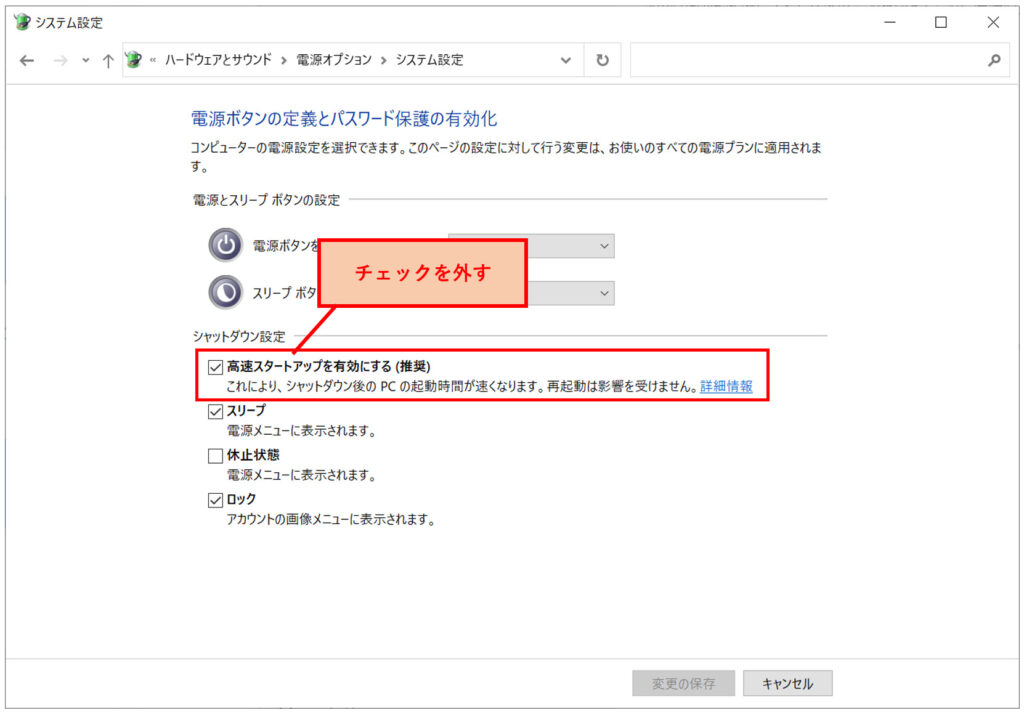The width and height of the screenshot is (1024, 713).
Task: Enable the 休止状態 checkbox
Action: tap(216, 456)
